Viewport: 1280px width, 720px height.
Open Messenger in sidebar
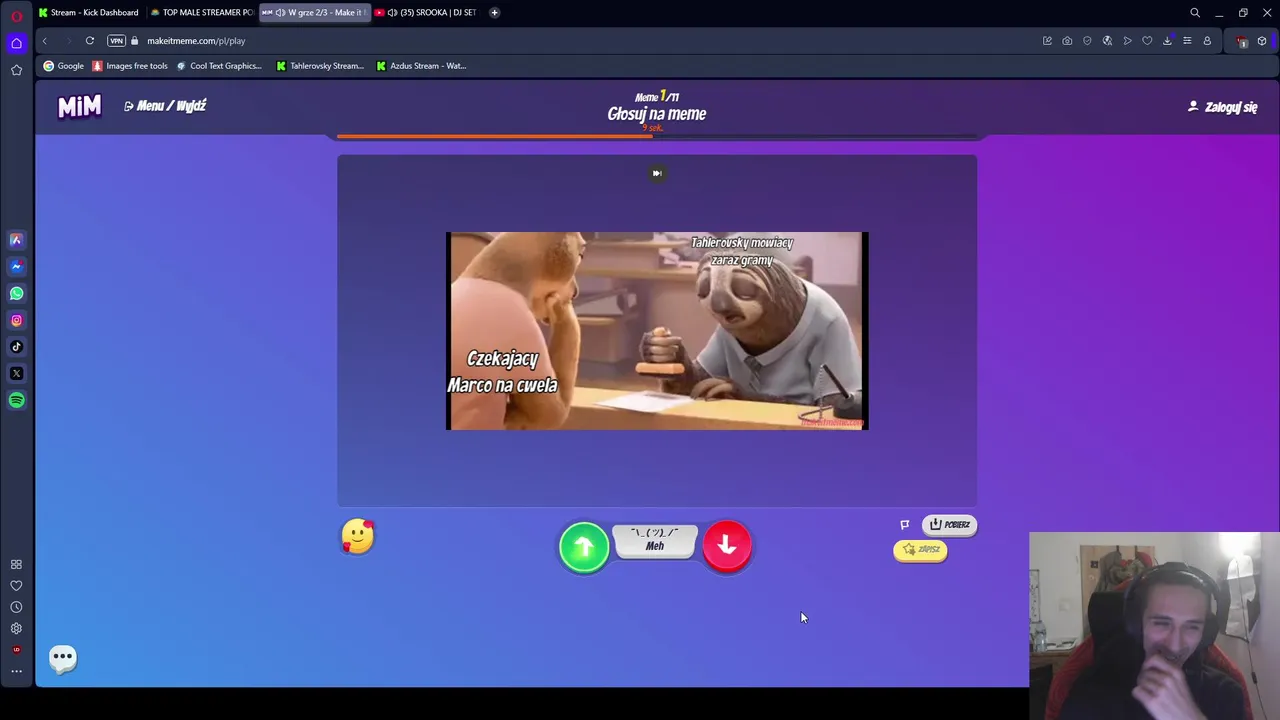[x=16, y=267]
